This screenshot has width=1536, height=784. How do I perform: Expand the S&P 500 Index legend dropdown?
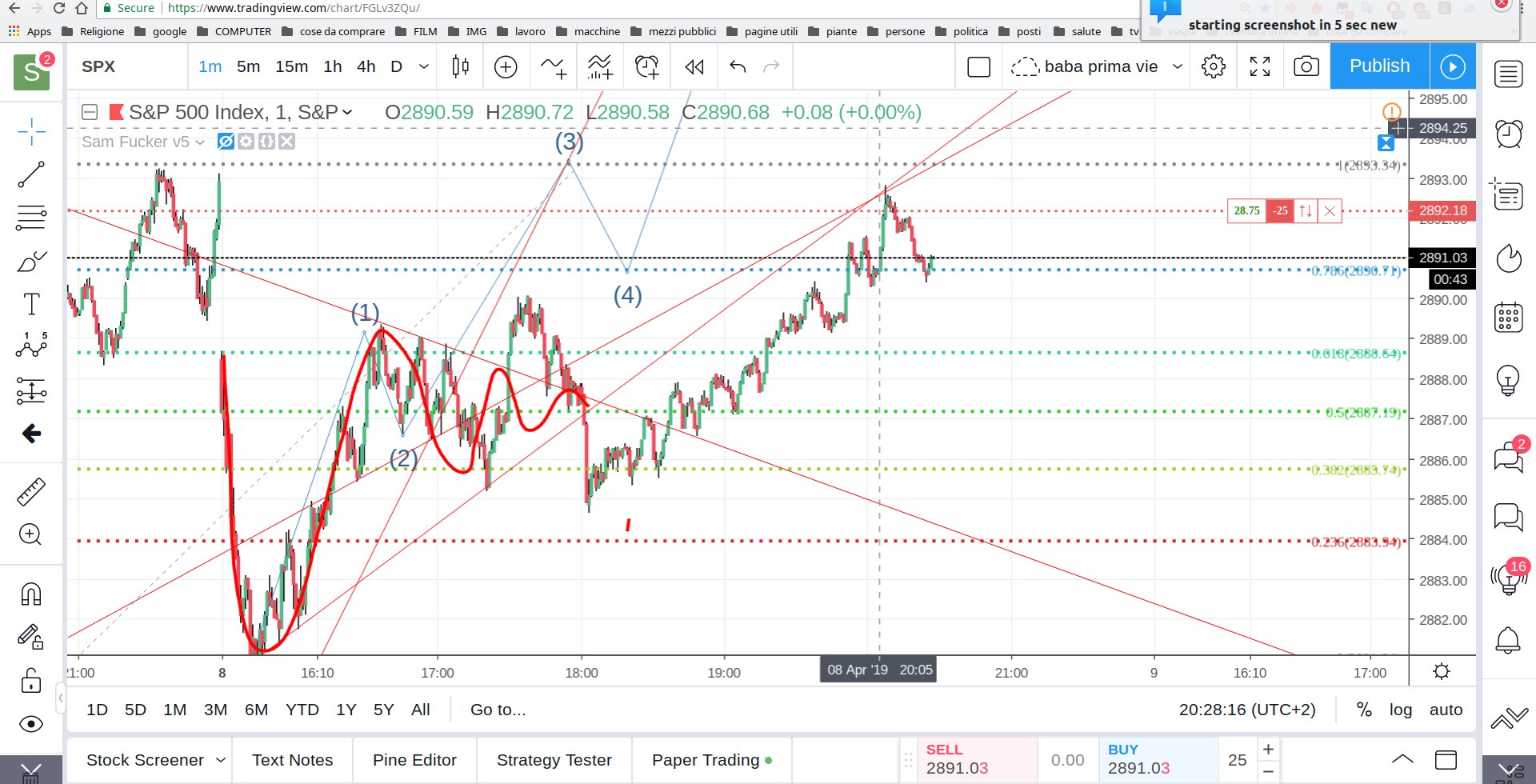[347, 112]
